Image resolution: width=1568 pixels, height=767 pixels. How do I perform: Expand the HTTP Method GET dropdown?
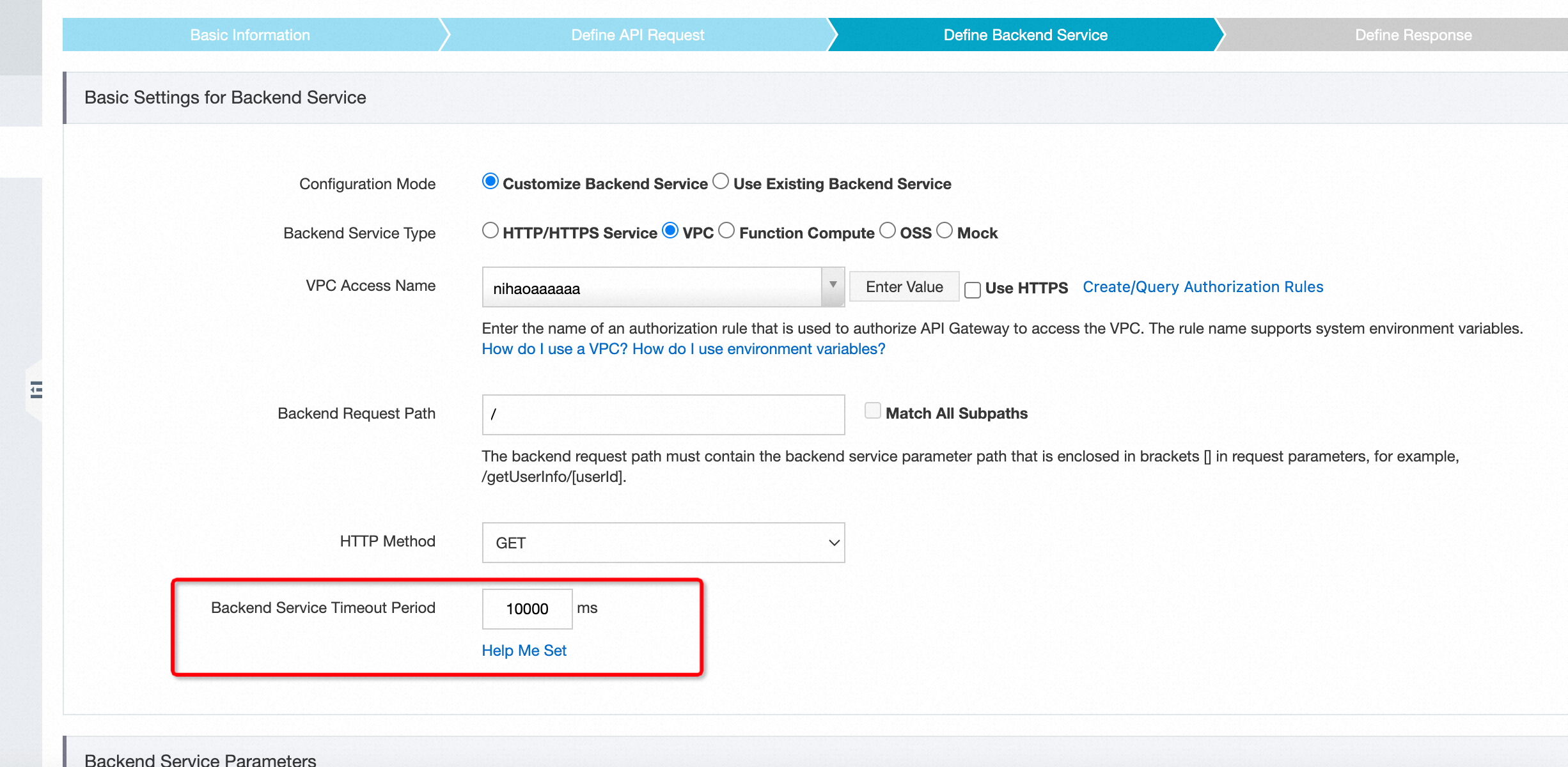663,543
